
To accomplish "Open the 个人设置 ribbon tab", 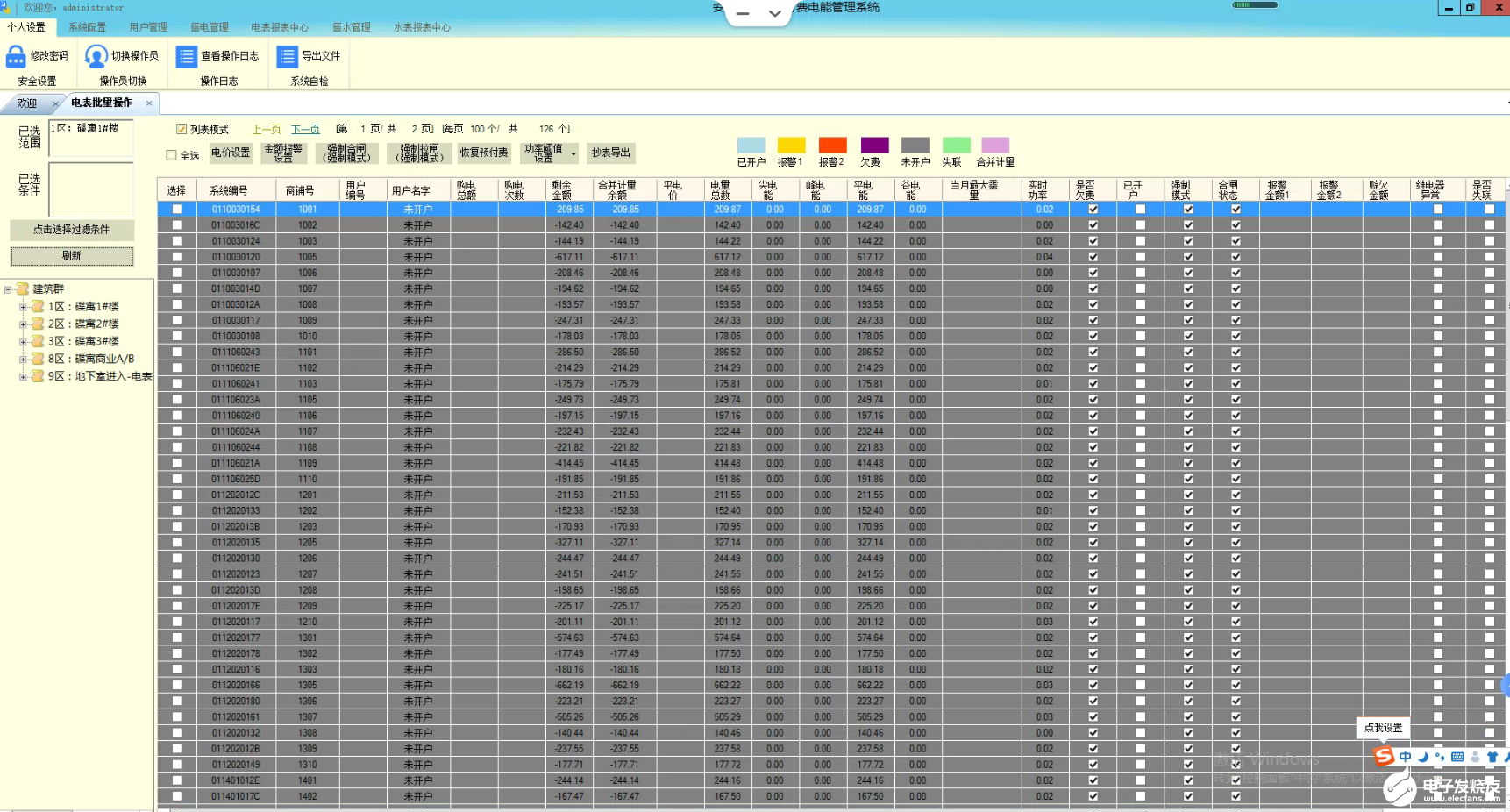I will (26, 27).
